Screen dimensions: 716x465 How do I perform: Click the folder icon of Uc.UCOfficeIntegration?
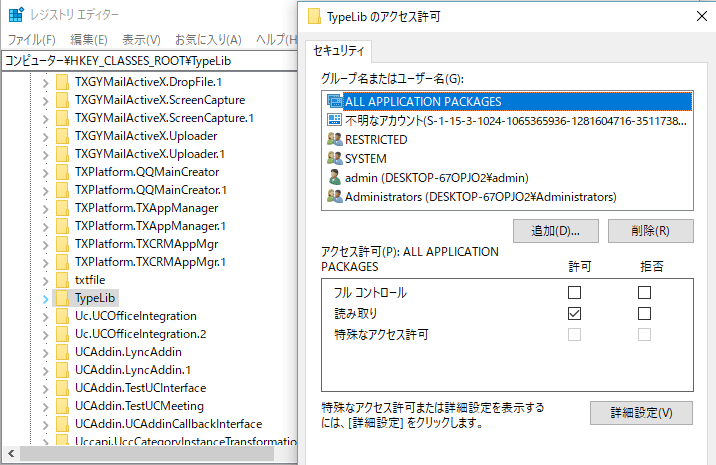tap(63, 316)
